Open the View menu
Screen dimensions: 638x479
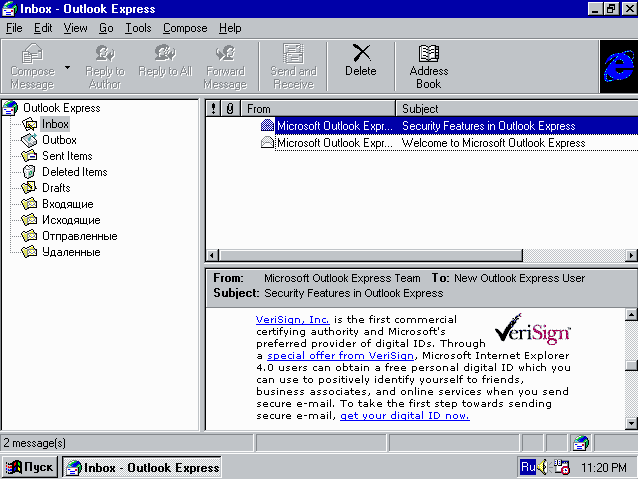(75, 28)
